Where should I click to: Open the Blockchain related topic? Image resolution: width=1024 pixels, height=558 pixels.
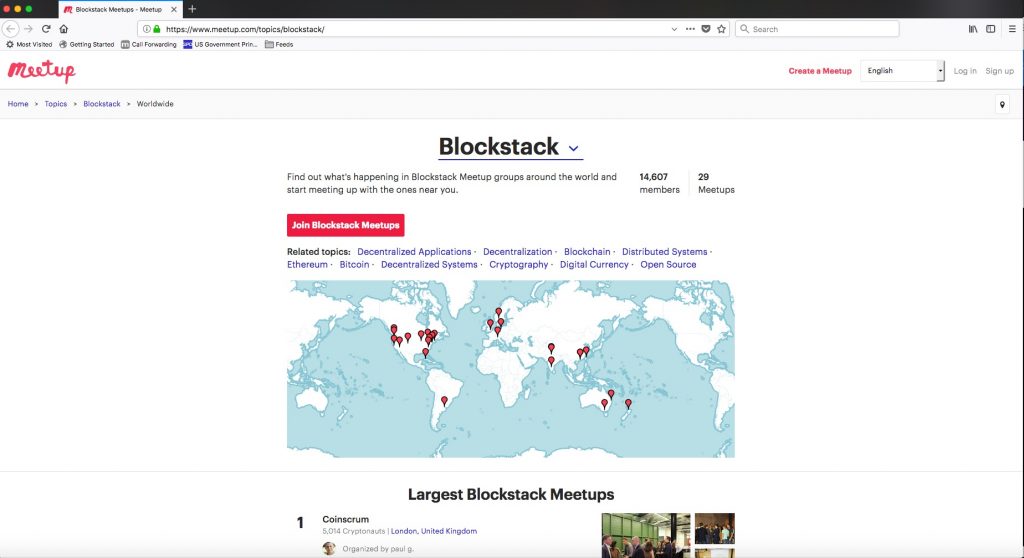coord(587,252)
